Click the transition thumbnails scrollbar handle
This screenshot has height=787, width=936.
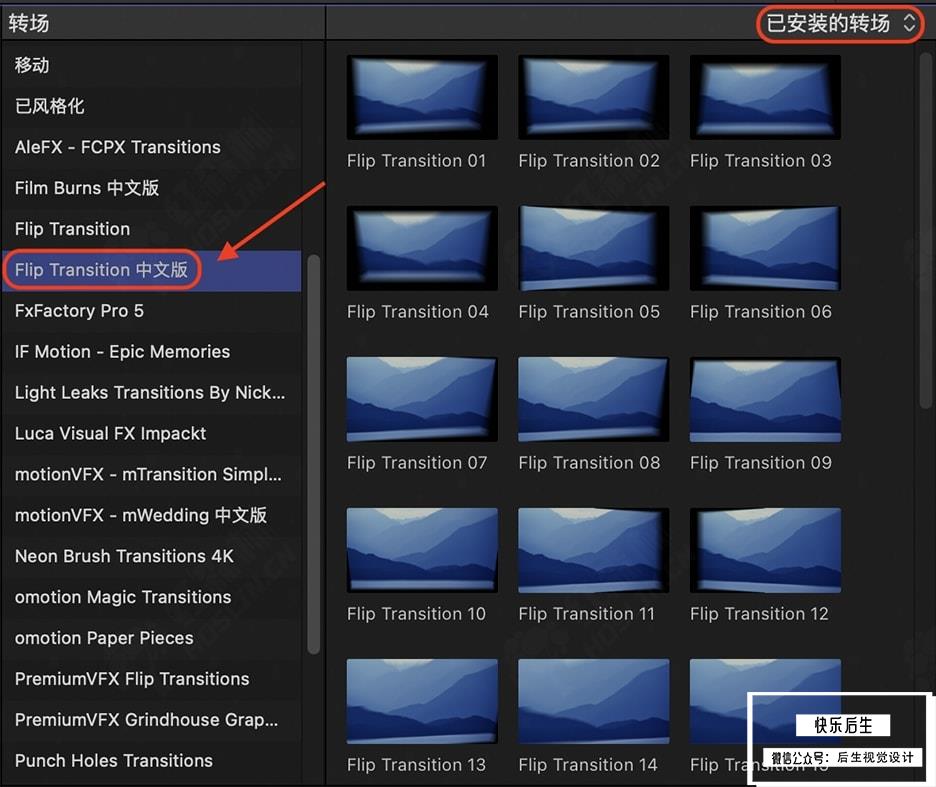tap(925, 230)
